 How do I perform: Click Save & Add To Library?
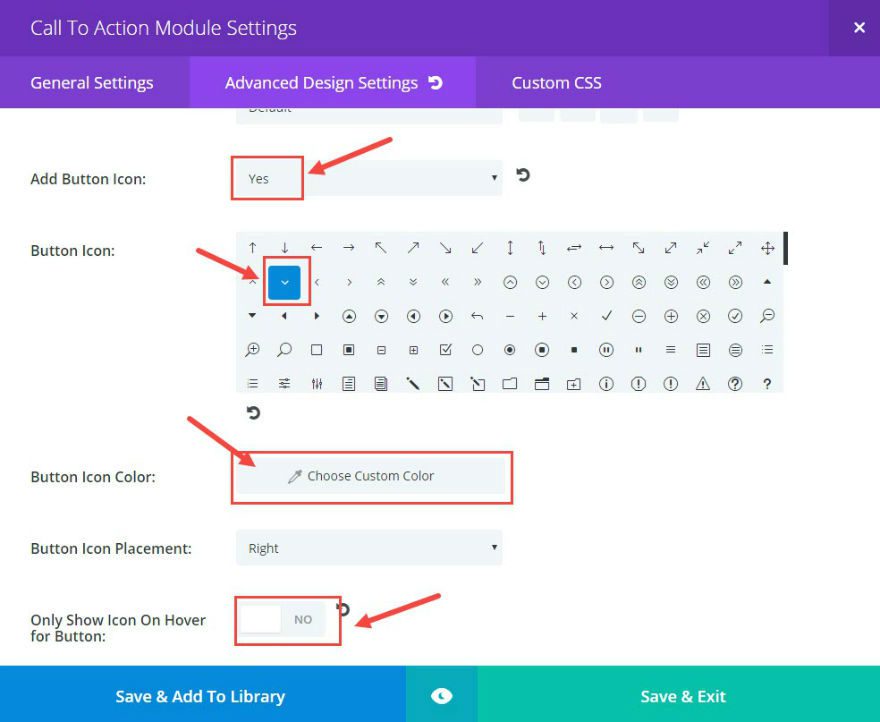[200, 696]
